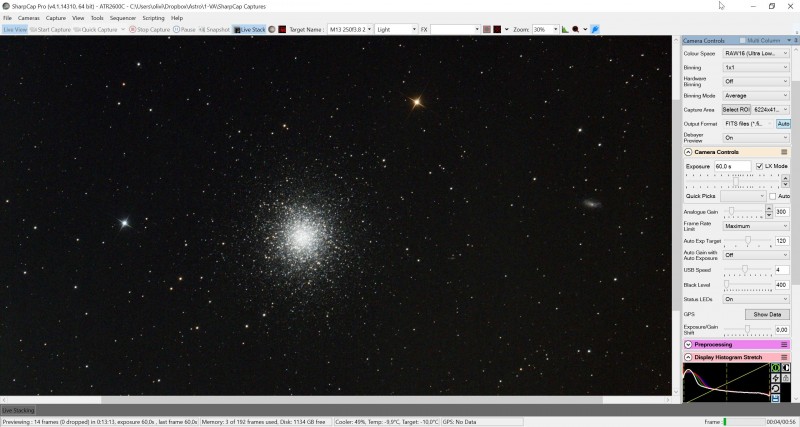The image size is (800, 427).
Task: Click the Output Format Auto button
Action: (x=783, y=124)
